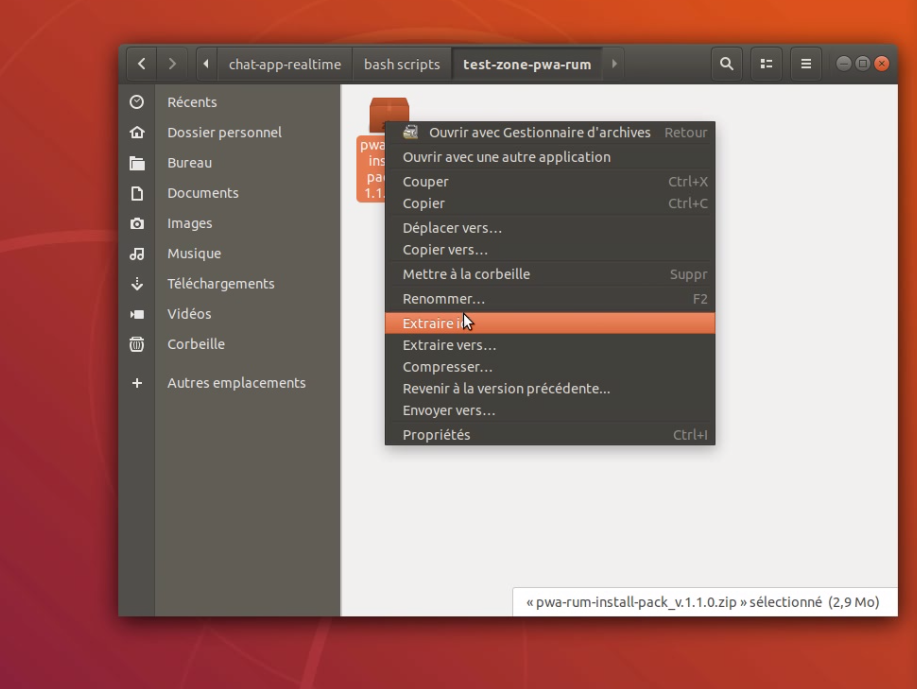Toggle the list view icon
917x689 pixels.
766,64
